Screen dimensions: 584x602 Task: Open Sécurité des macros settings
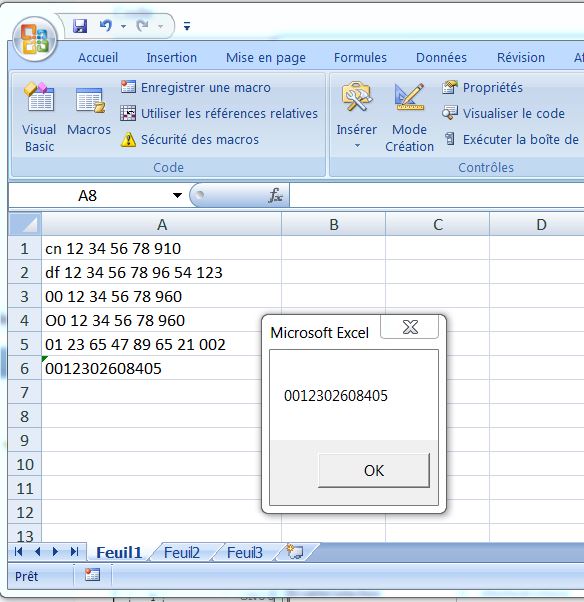190,139
